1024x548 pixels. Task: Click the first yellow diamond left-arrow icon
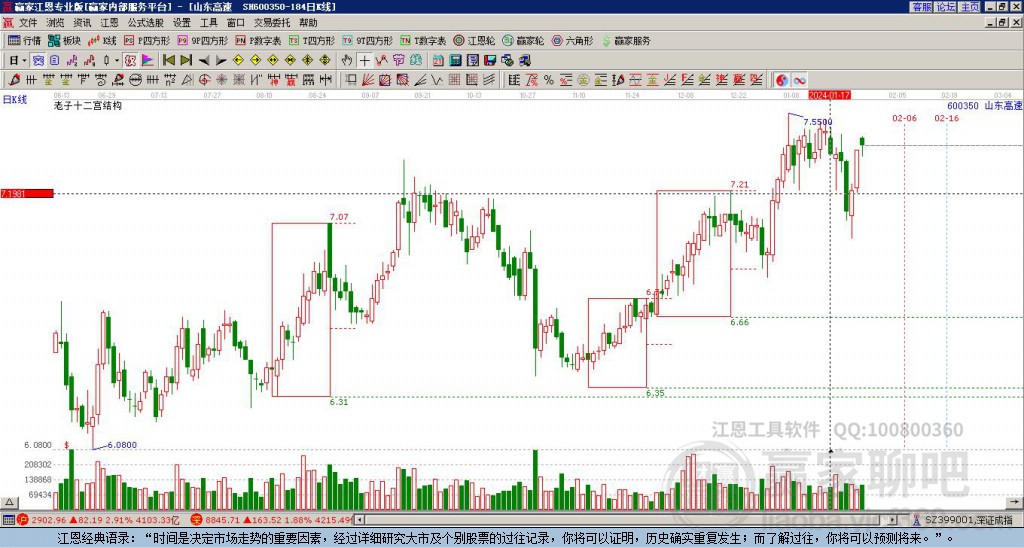(238, 61)
